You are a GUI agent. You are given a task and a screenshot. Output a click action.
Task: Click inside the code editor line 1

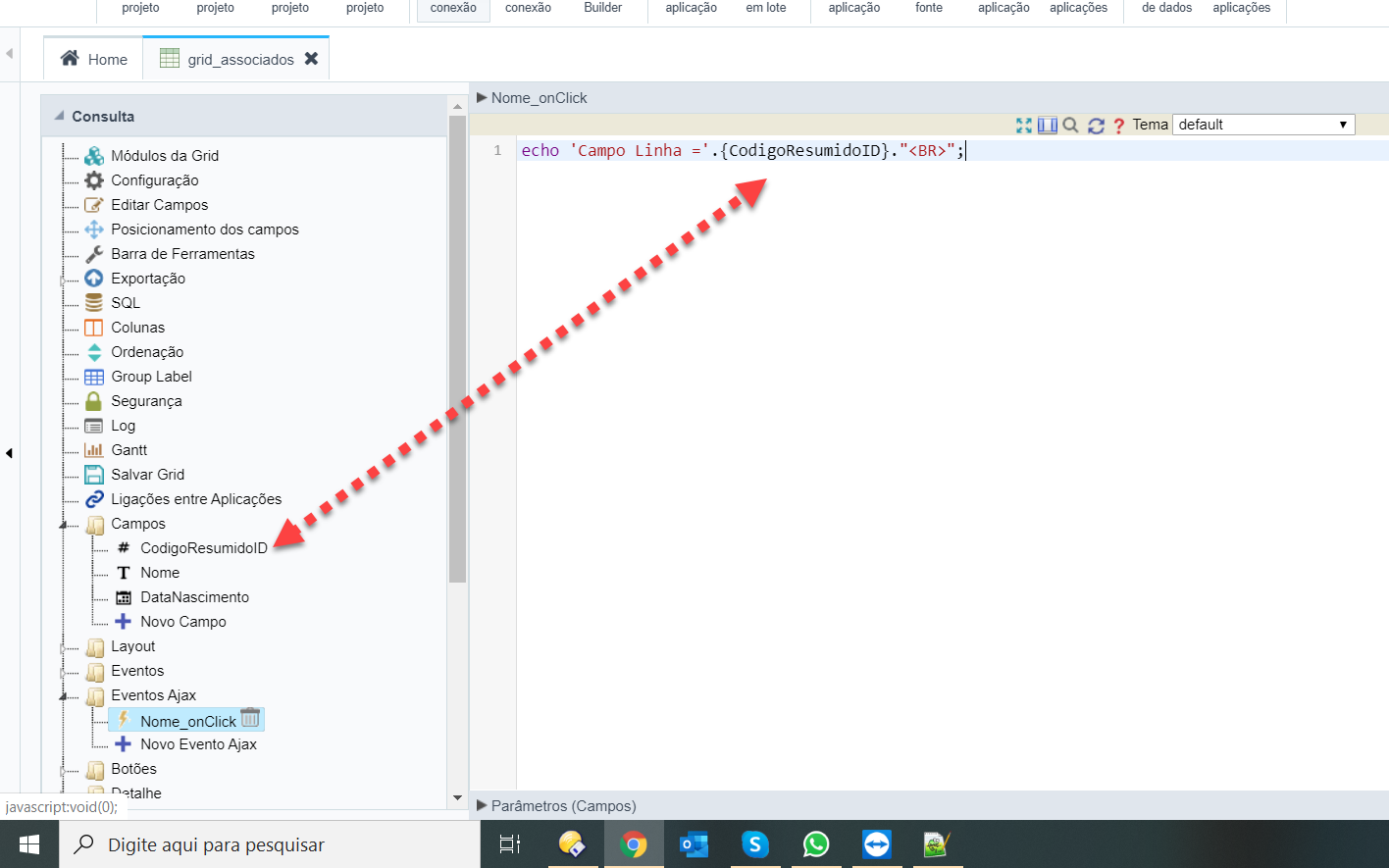952,150
